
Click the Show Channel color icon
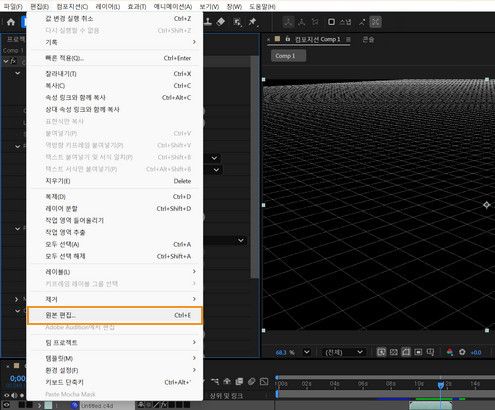point(450,352)
